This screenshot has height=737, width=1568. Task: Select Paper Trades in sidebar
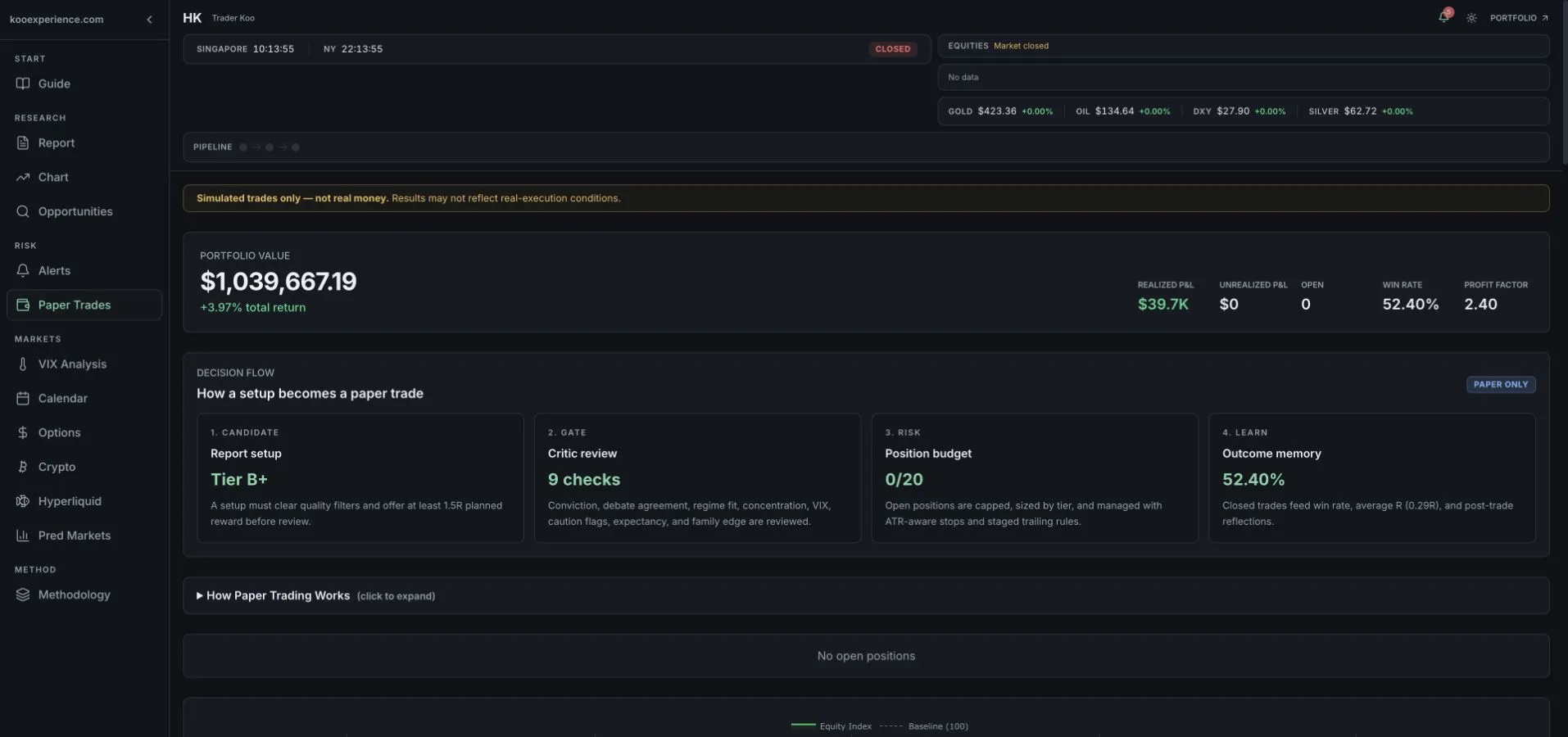[x=84, y=305]
